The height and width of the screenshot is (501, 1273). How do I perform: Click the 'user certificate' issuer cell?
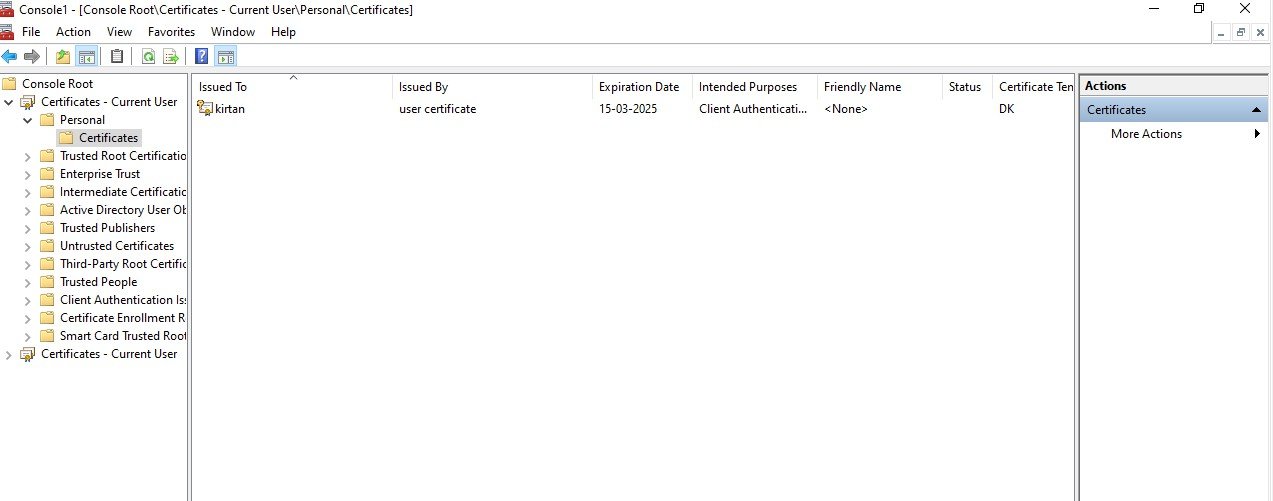(x=437, y=109)
